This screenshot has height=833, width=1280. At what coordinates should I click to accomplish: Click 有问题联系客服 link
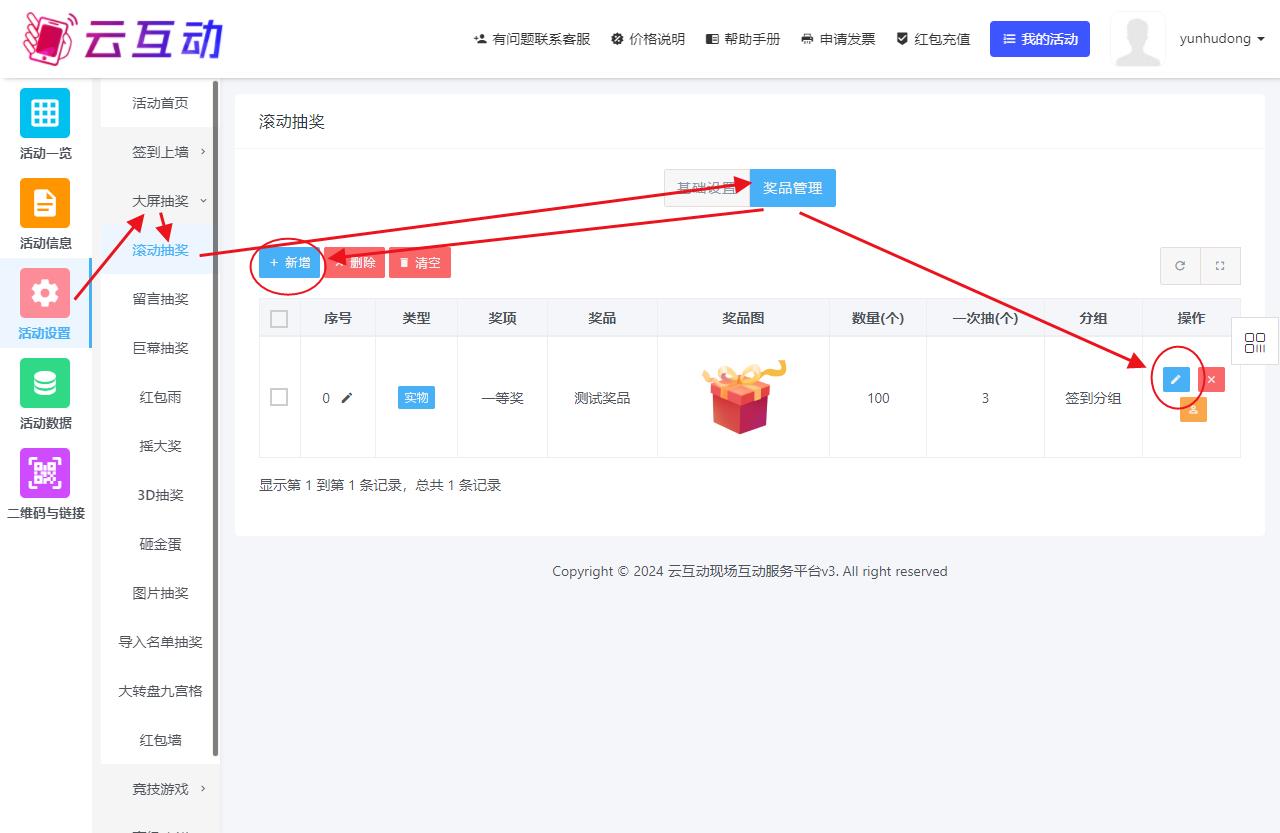[532, 39]
